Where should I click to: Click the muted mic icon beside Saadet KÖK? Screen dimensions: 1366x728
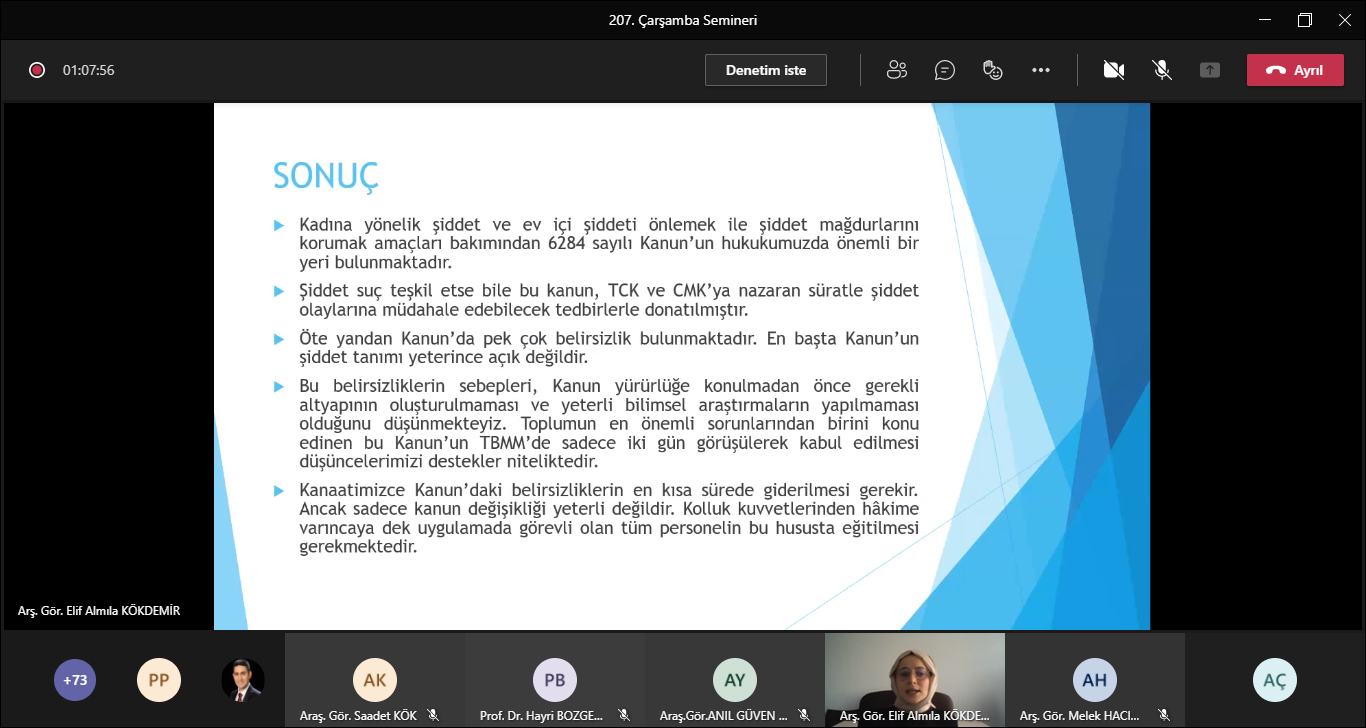click(x=434, y=715)
